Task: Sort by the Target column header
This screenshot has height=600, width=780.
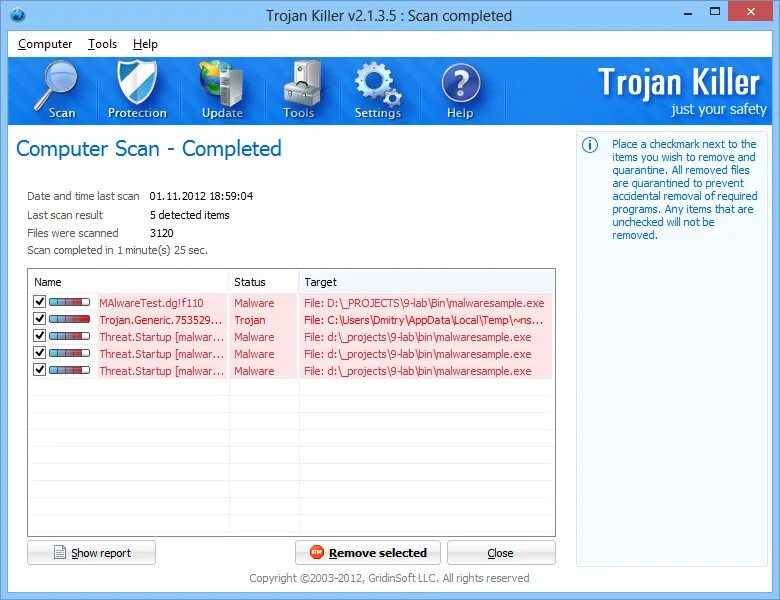Action: click(426, 282)
